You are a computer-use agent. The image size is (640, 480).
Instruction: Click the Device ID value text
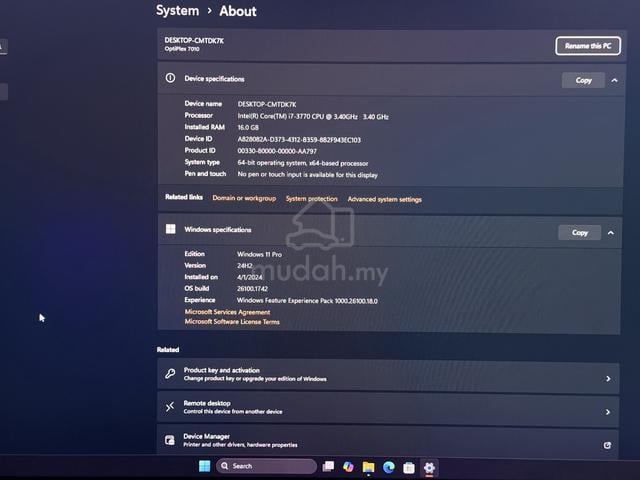299,140
